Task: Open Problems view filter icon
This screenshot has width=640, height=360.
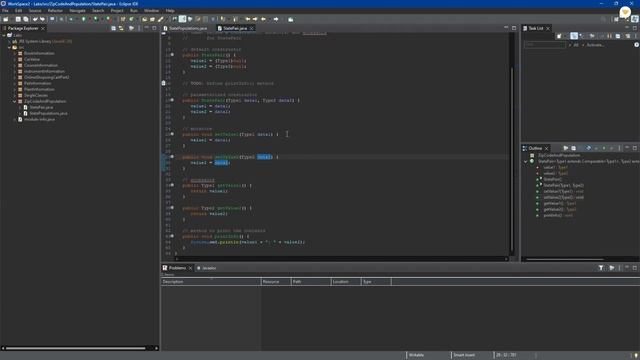Action: pyautogui.click(x=601, y=268)
